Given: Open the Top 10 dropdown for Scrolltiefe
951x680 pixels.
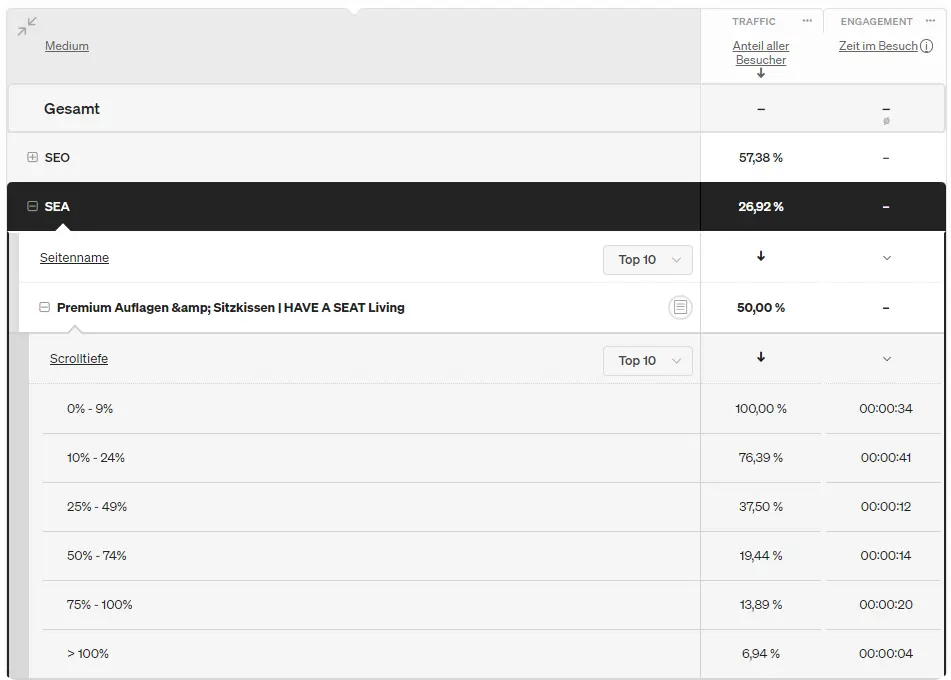Looking at the screenshot, I should click(647, 361).
